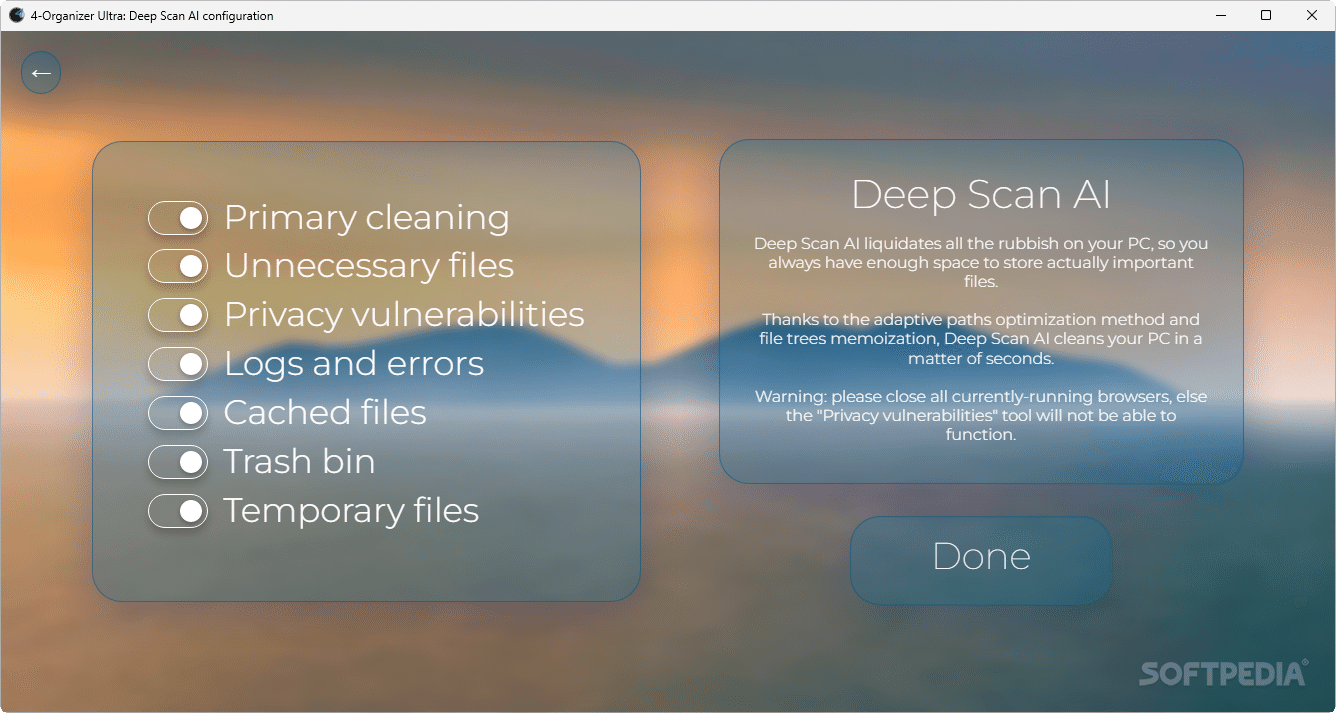This screenshot has width=1336, height=713.
Task: Close the Deep Scan AI configuration window
Action: [1312, 15]
